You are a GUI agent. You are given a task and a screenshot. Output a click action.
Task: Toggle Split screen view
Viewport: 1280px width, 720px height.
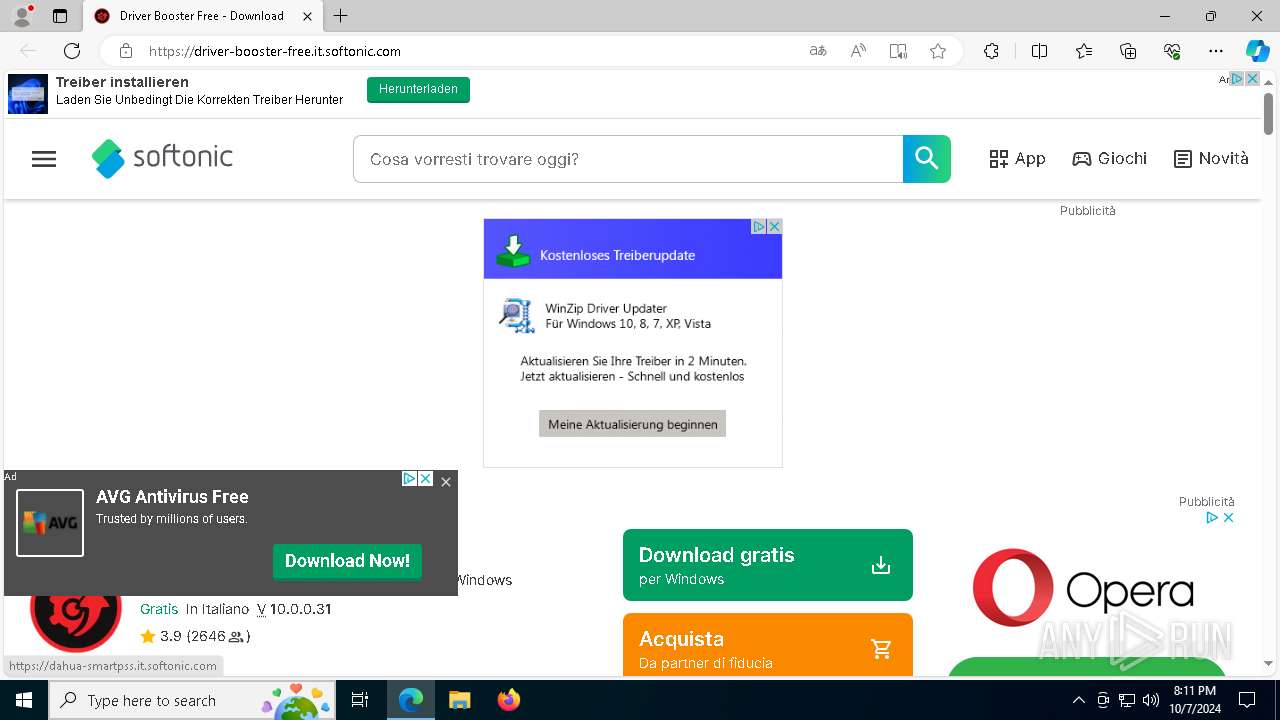(1039, 51)
